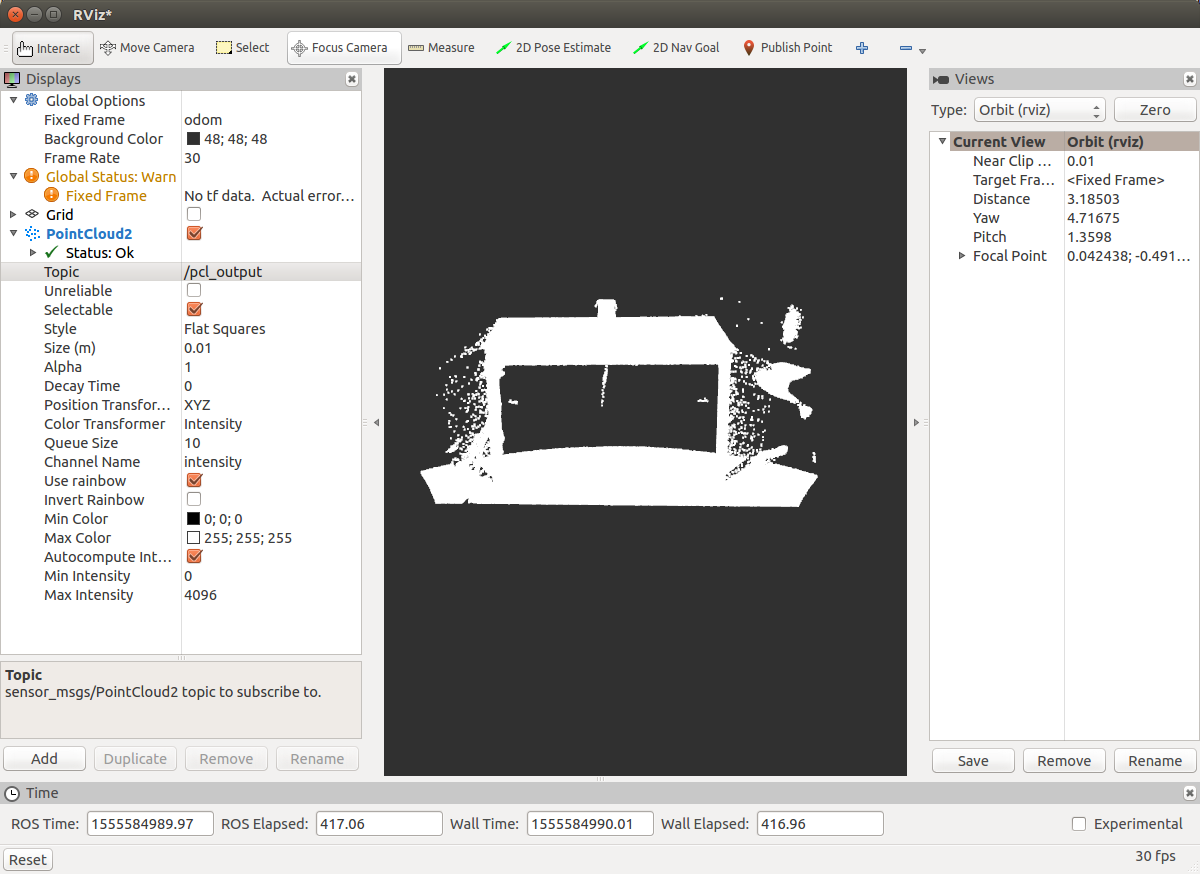Toggle the Unreliable checkbox

pos(194,290)
